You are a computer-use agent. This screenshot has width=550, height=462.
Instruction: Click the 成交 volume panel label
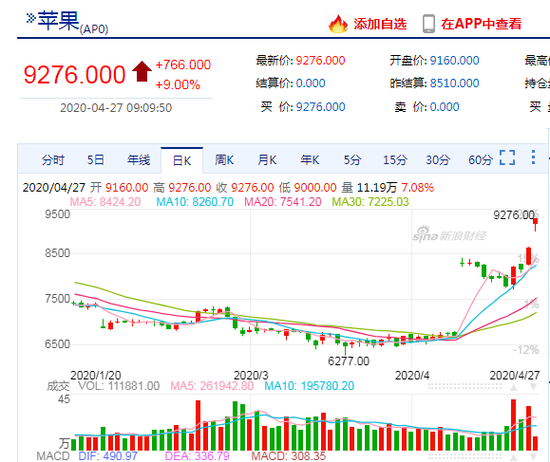click(x=58, y=386)
